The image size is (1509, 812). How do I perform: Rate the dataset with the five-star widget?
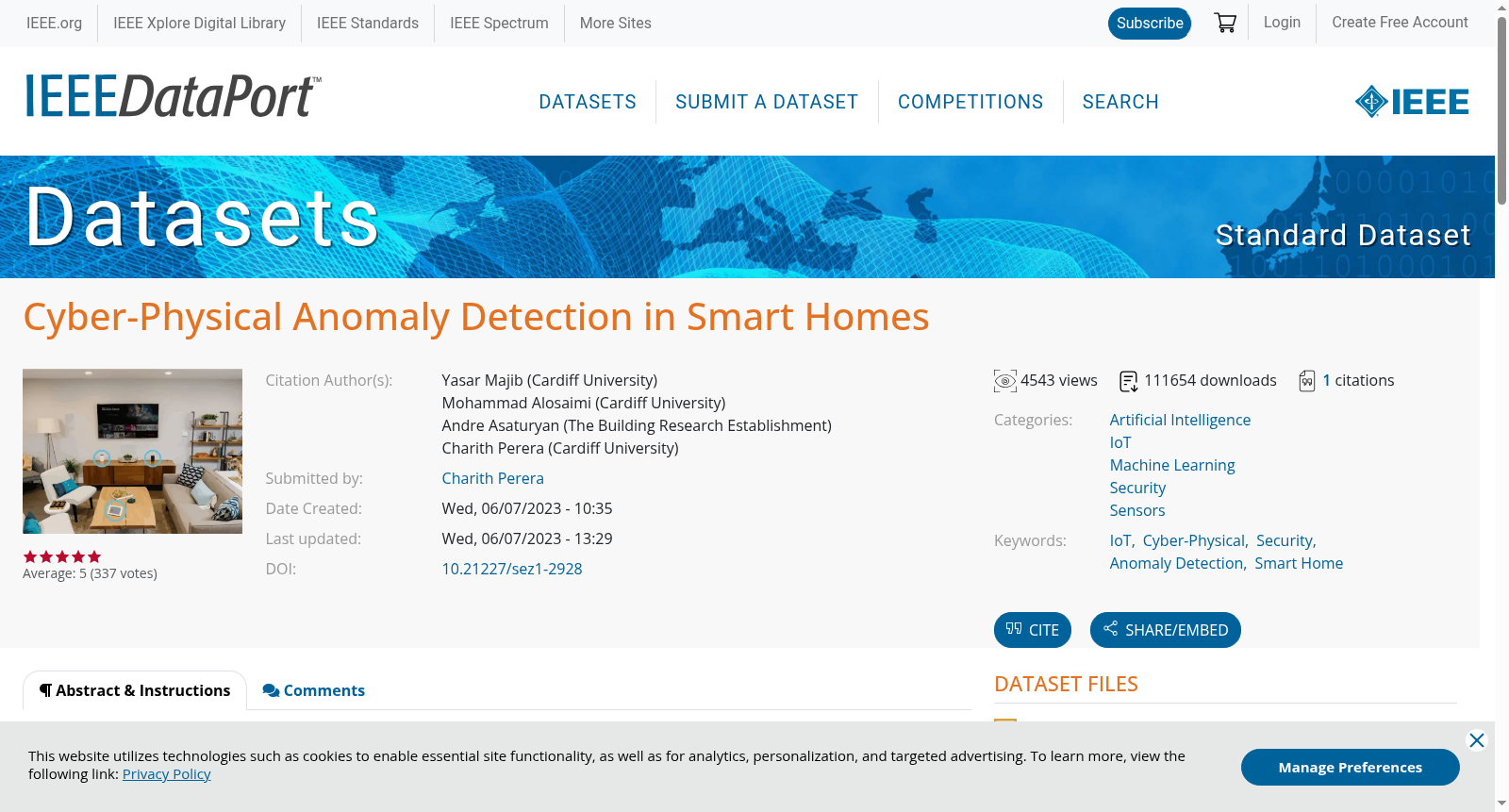(62, 556)
